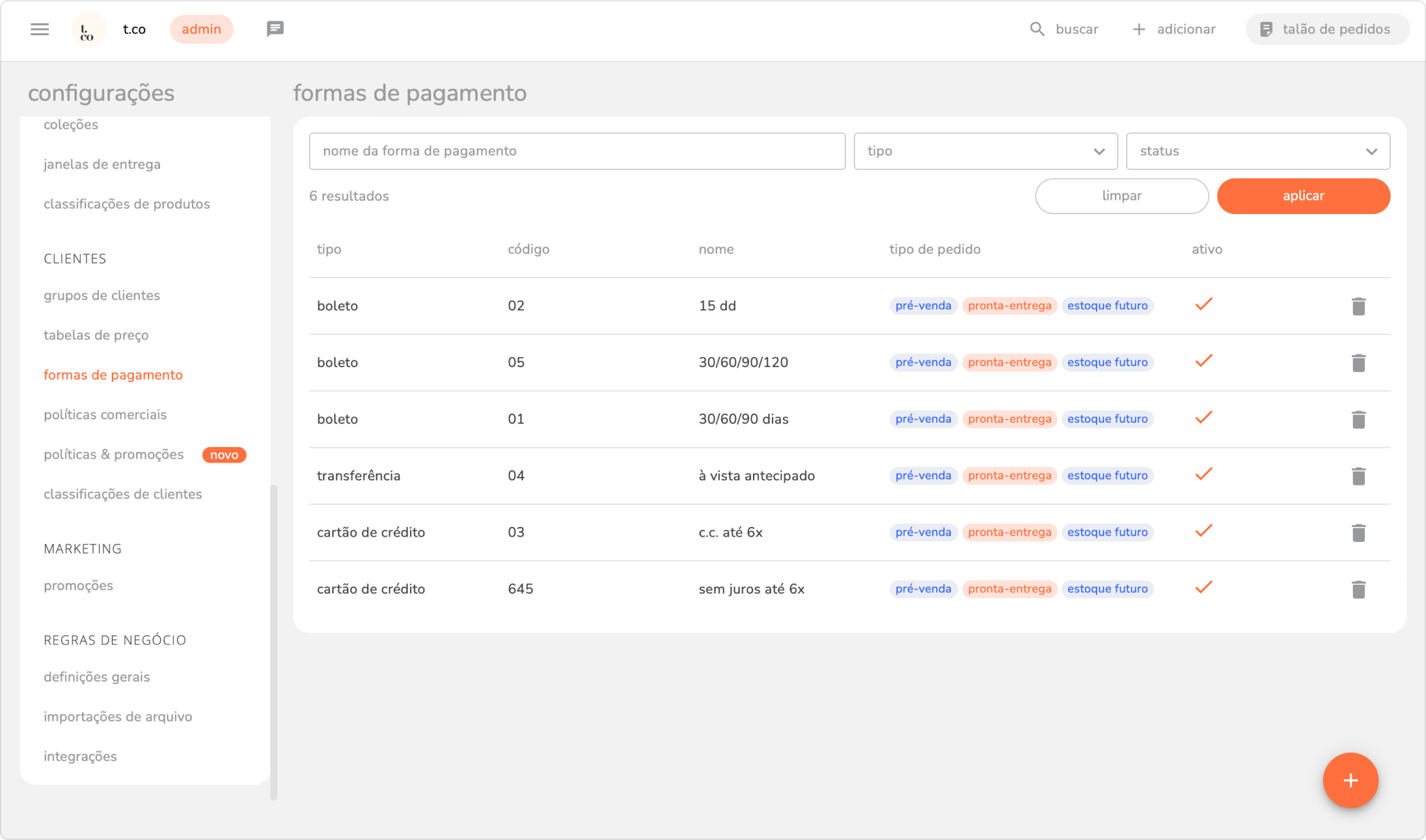Delete the boleto 15 dd payment
The height and width of the screenshot is (840, 1426).
(x=1358, y=306)
